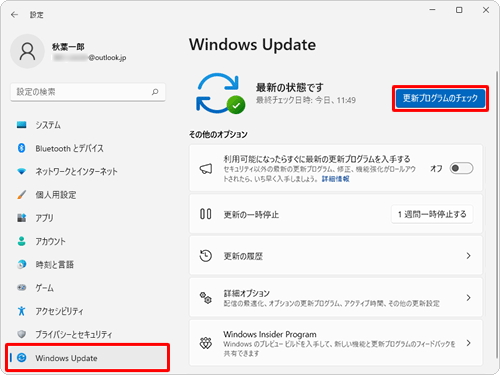Click the その他のオプション heading
500x375 pixels.
pyautogui.click(x=218, y=134)
